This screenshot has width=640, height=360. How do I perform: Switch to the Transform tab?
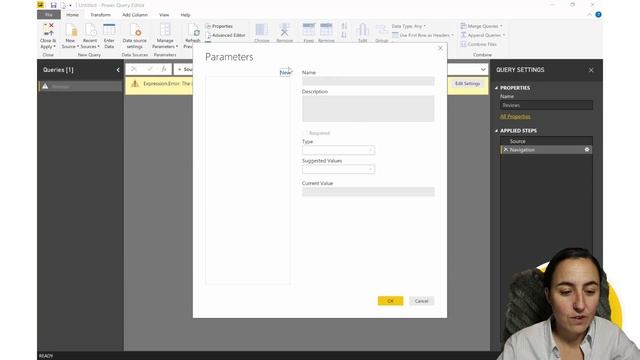[x=100, y=15]
